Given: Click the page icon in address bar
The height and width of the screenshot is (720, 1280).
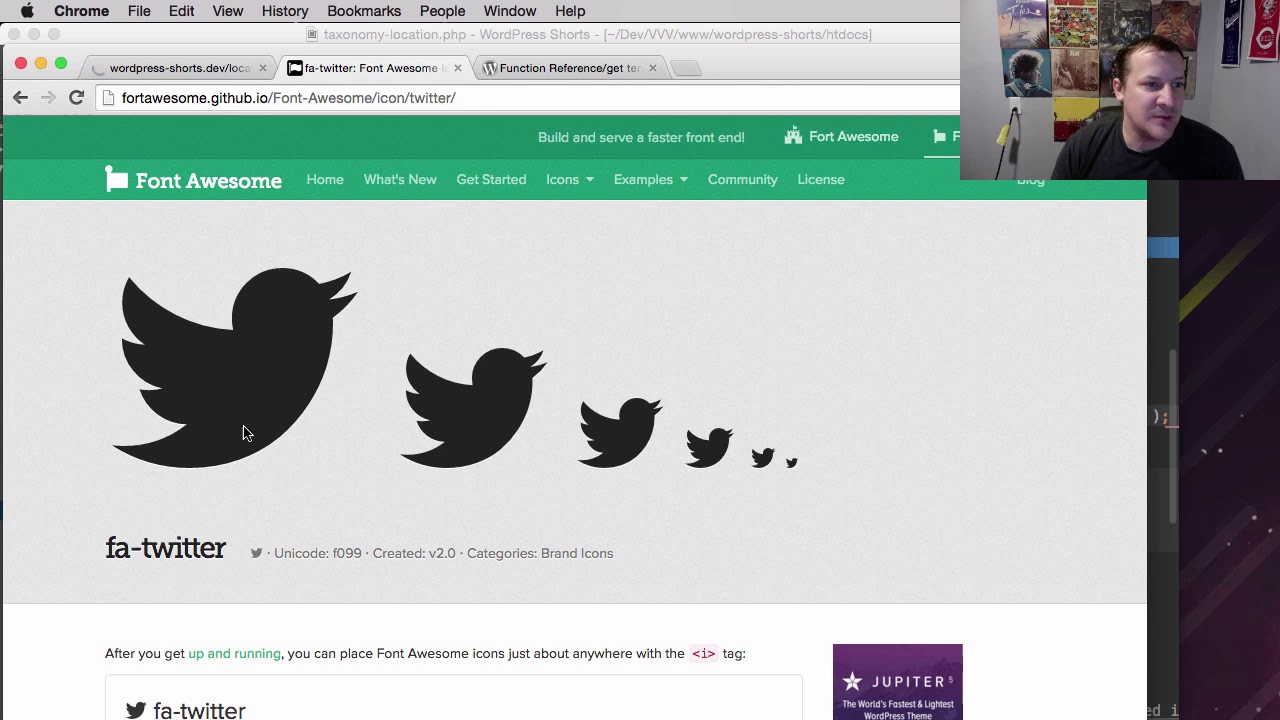Looking at the screenshot, I should point(109,98).
